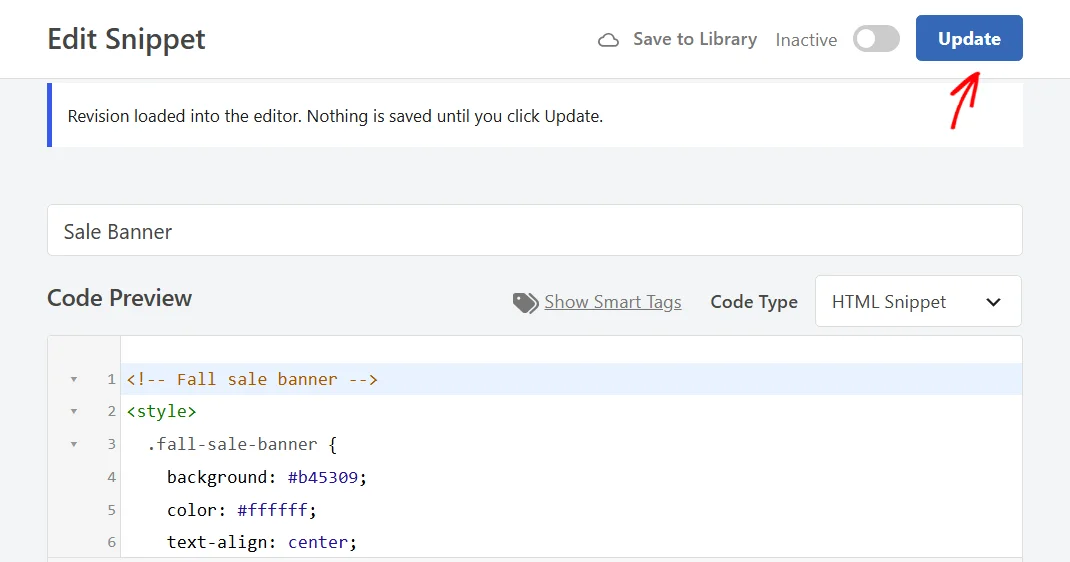Click the smart tags tag icon
1070x562 pixels.
525,303
